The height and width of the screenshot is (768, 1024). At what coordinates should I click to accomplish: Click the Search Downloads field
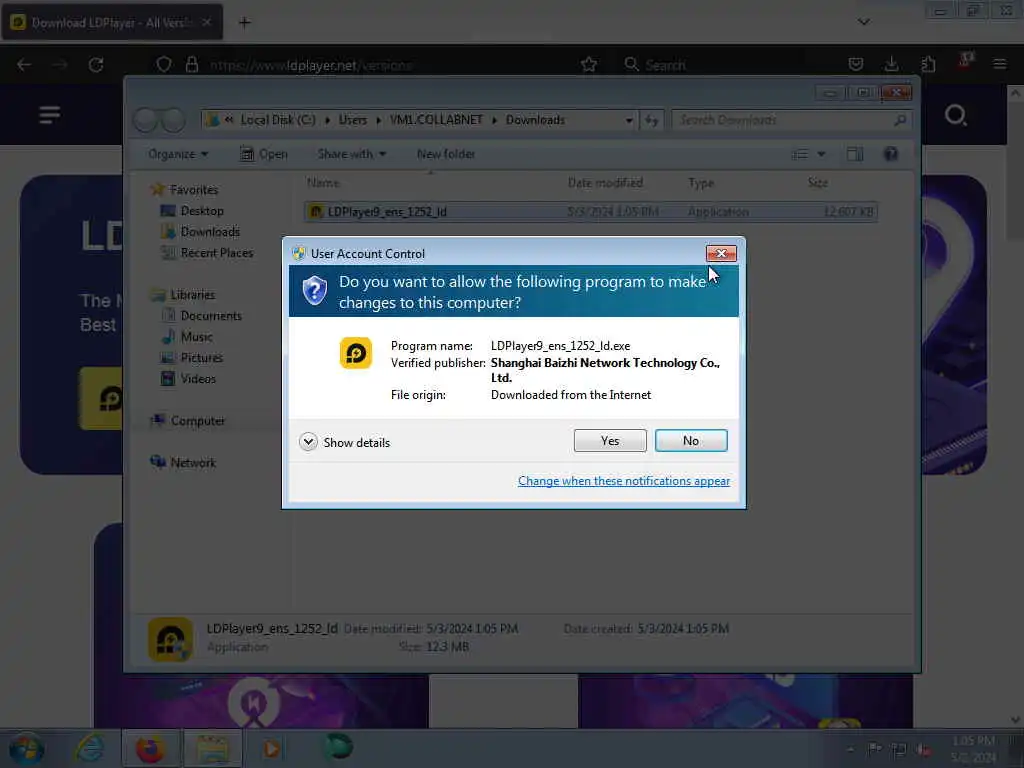tap(792, 120)
